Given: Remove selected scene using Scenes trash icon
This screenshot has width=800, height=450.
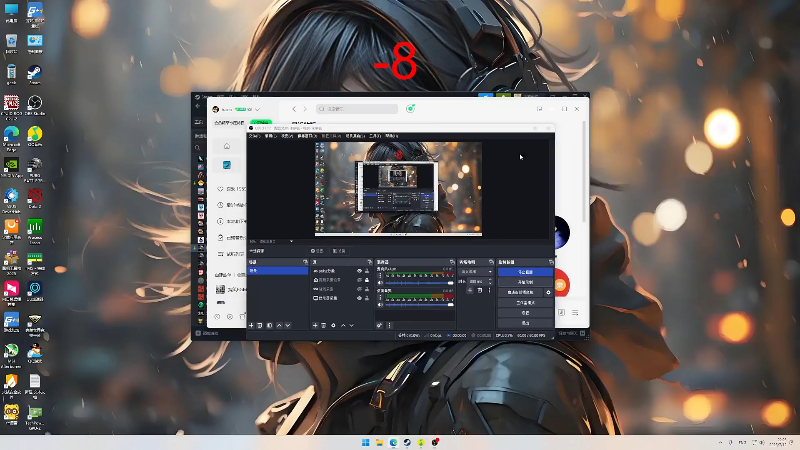Looking at the screenshot, I should (x=260, y=325).
